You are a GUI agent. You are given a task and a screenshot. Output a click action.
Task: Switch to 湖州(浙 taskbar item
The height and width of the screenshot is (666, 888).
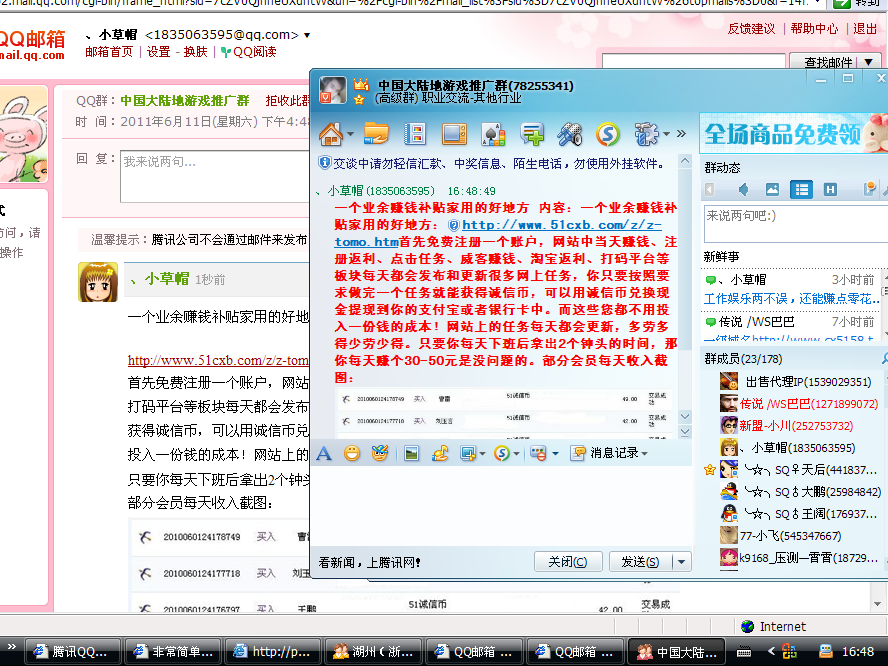coord(373,652)
